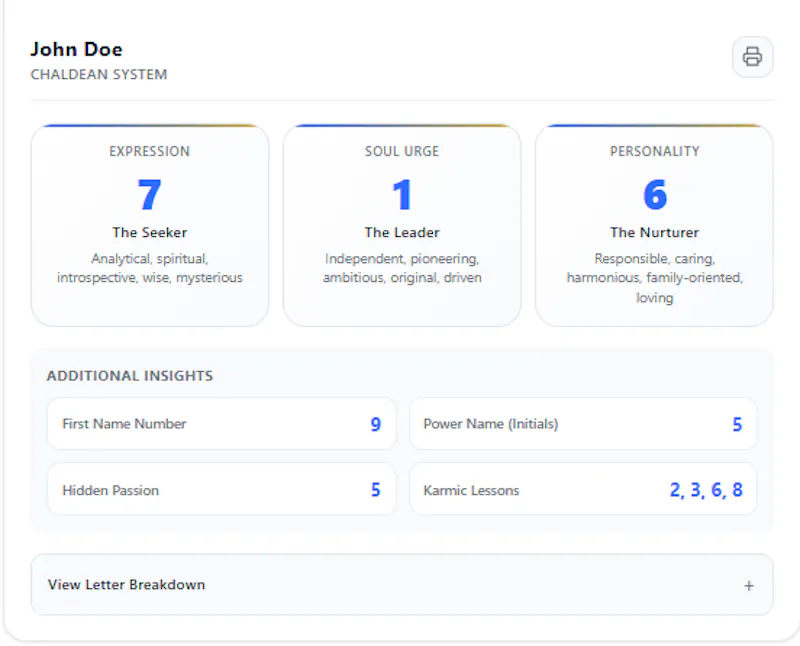Click The Nurturer title text

655,233
